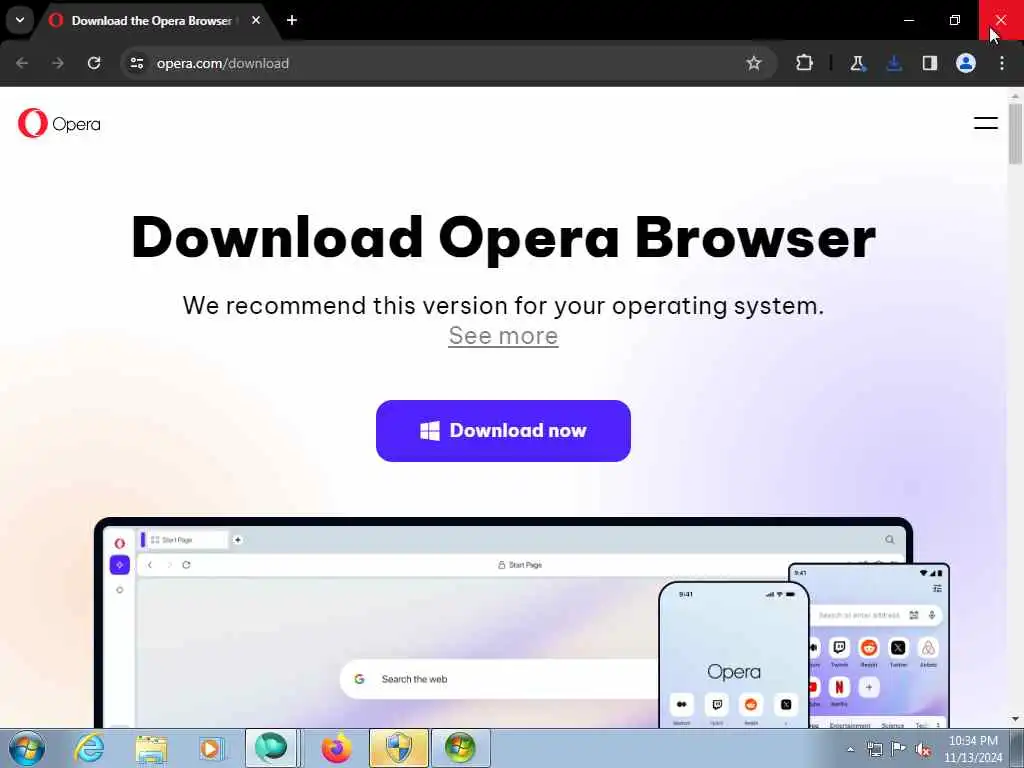Click the page's vertical scrollbar thumb
Image resolution: width=1024 pixels, height=768 pixels.
coord(1015,134)
